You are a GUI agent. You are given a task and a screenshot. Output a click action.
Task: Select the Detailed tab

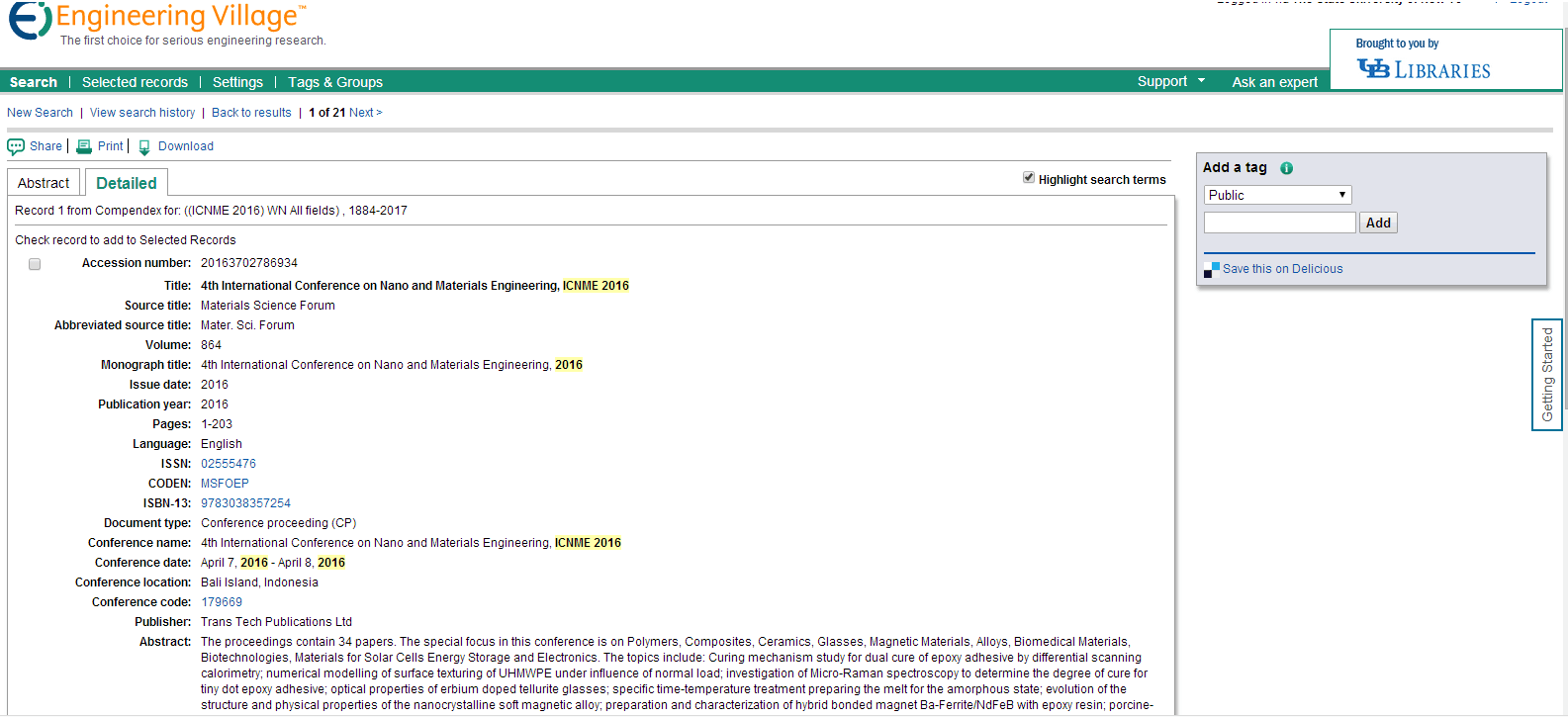(x=127, y=183)
